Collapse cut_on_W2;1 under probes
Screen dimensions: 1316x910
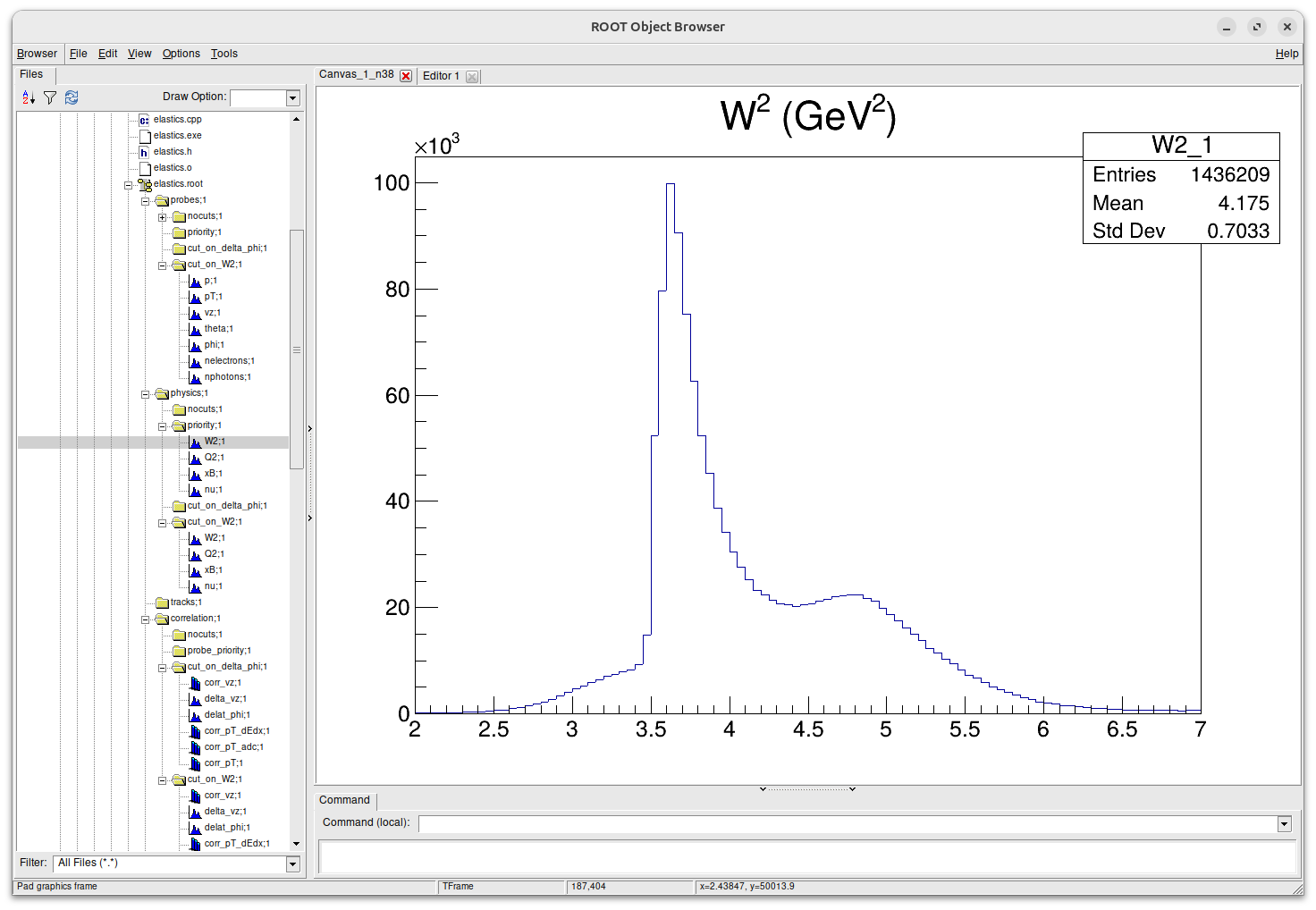pyautogui.click(x=162, y=265)
